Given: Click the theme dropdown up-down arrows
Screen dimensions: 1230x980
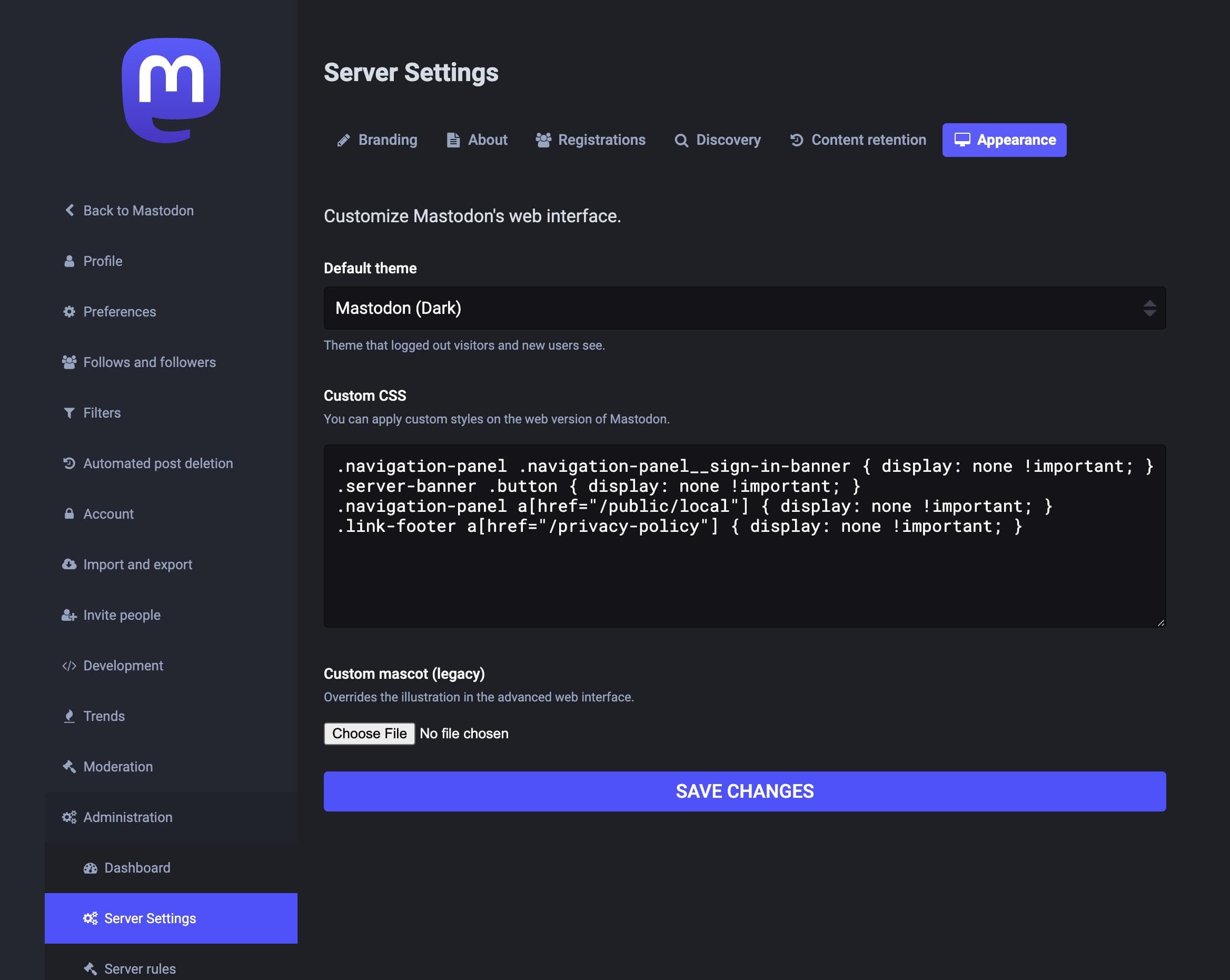Looking at the screenshot, I should (1149, 308).
